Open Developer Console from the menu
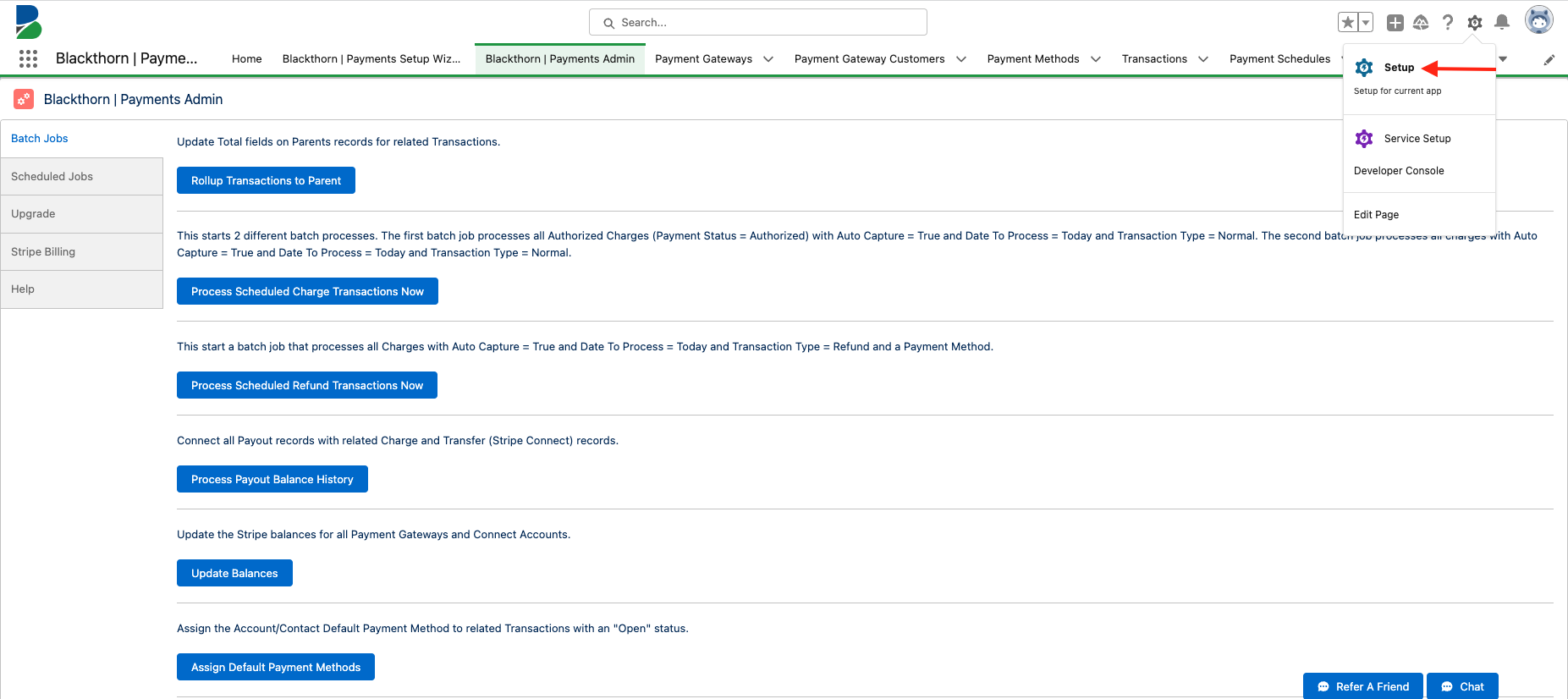The height and width of the screenshot is (699, 1568). (x=1399, y=171)
